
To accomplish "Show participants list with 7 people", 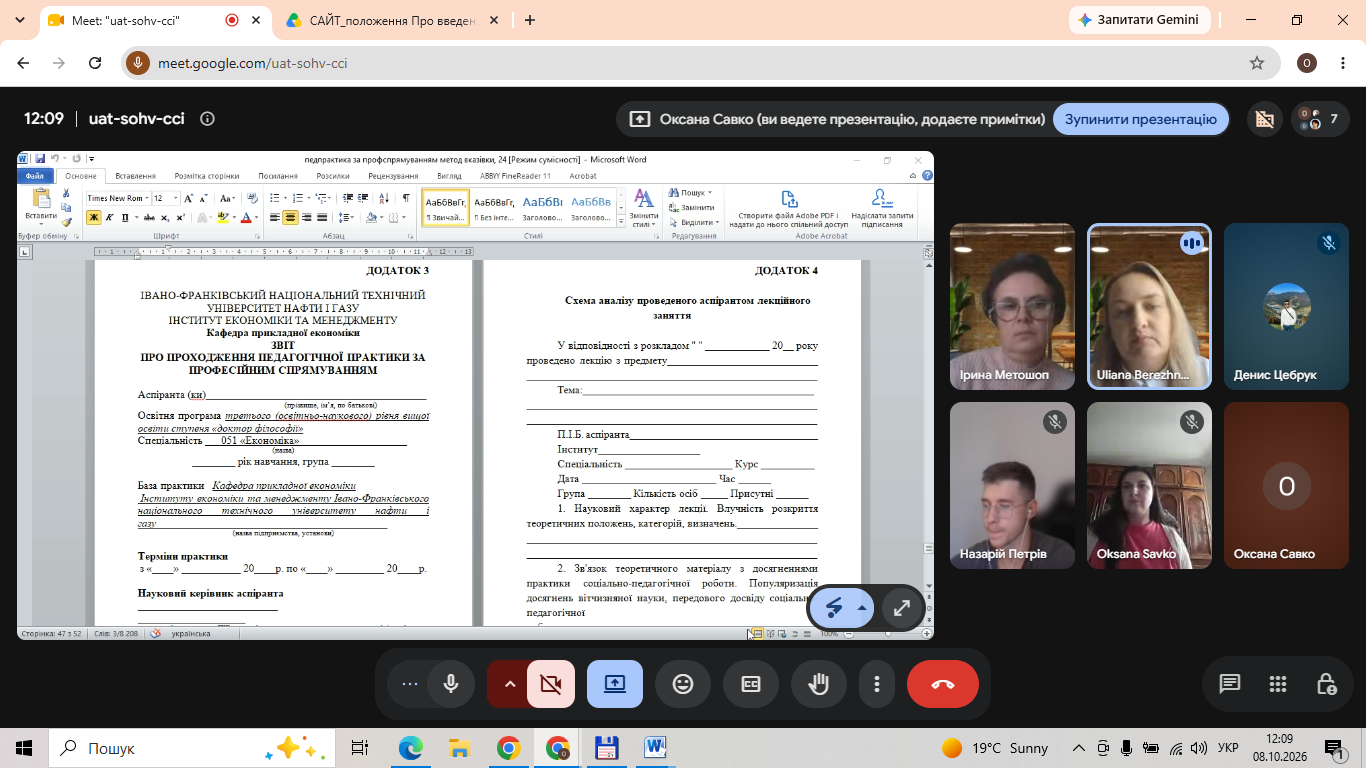I will [x=1320, y=119].
